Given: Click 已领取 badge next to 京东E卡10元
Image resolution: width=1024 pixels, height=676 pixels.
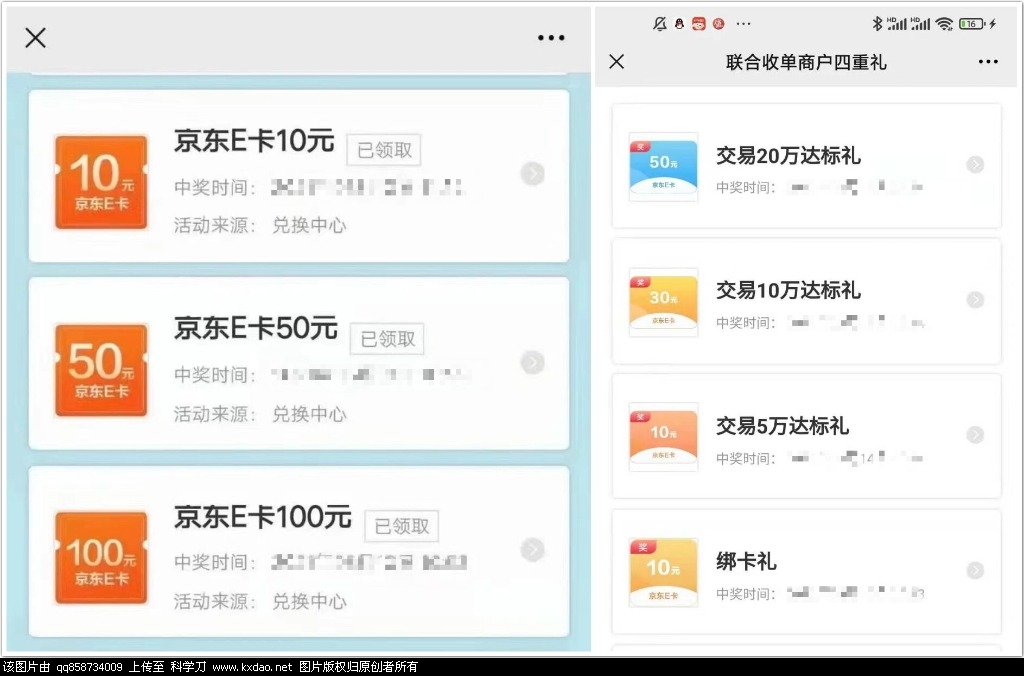Looking at the screenshot, I should (x=384, y=150).
